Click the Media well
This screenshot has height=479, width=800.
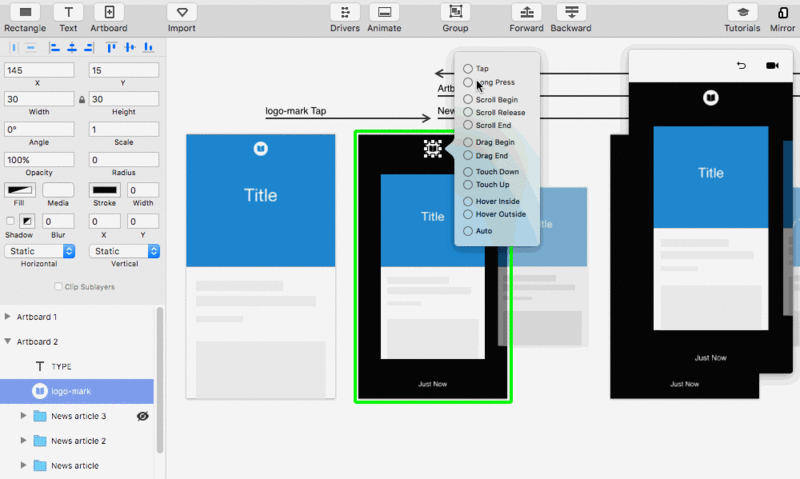click(58, 190)
